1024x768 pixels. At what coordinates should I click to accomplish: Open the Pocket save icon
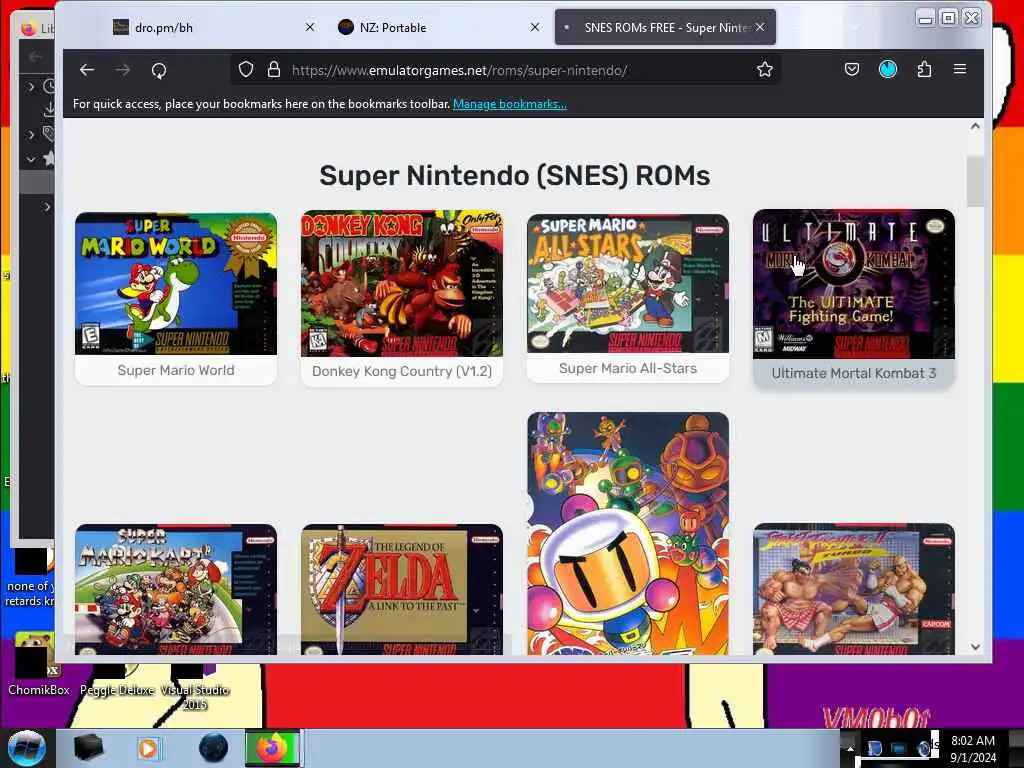[x=852, y=69]
